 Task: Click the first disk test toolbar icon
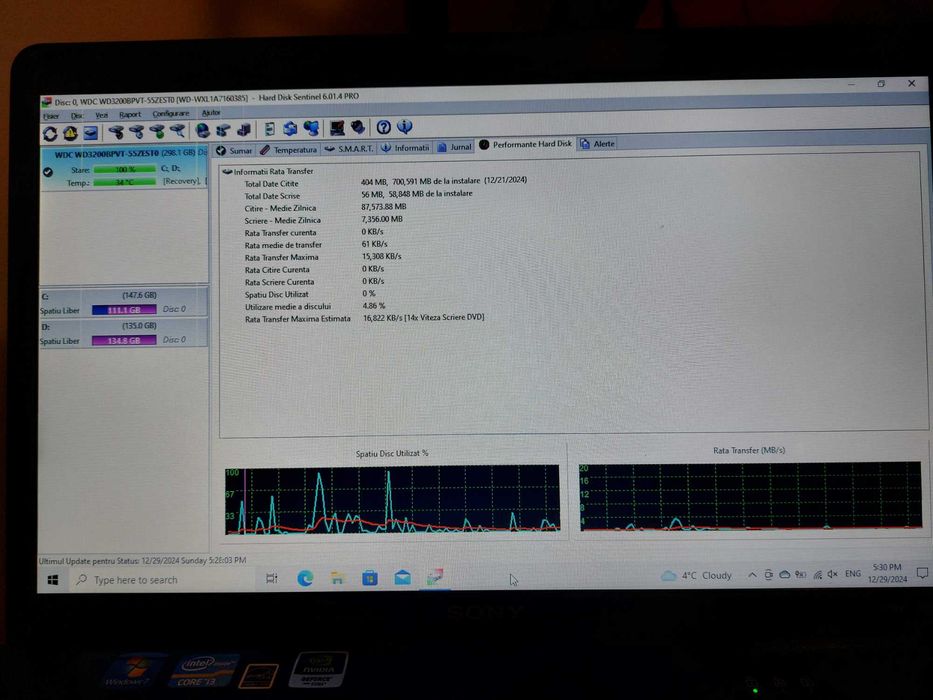click(116, 132)
